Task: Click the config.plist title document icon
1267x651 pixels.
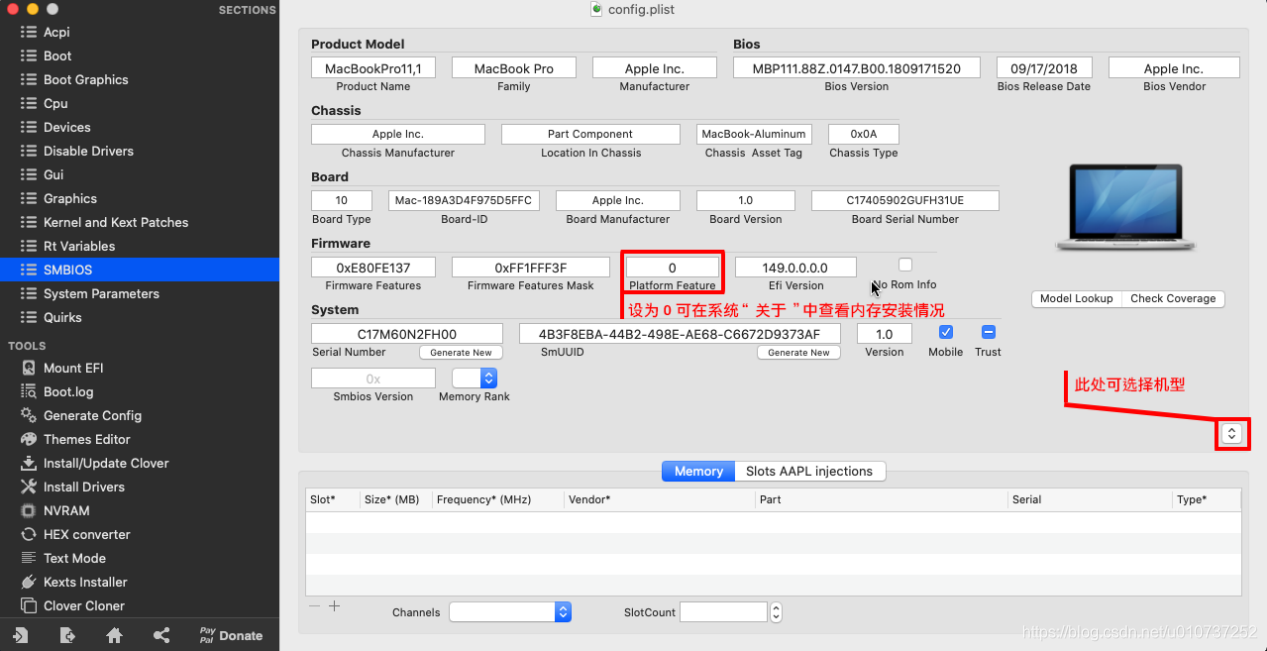Action: (598, 9)
